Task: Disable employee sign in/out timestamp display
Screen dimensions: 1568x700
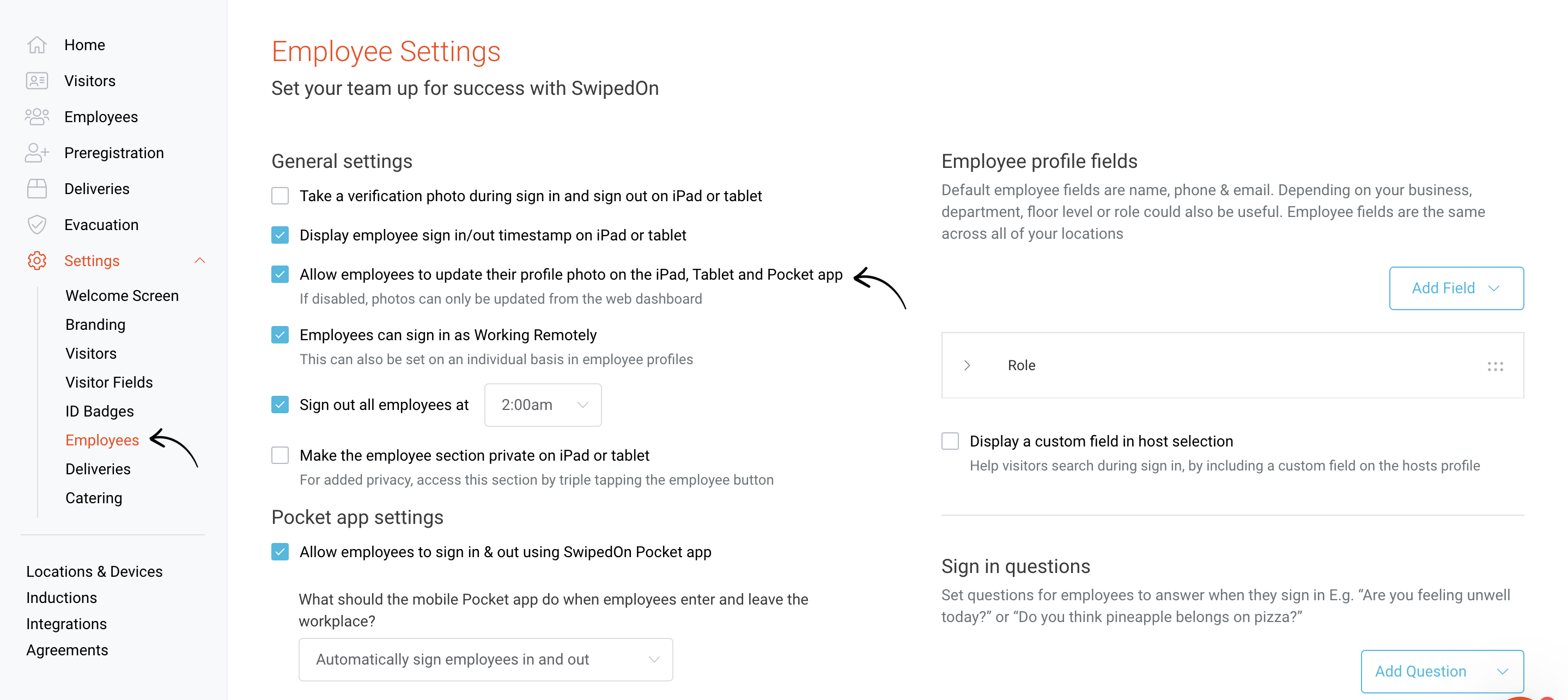Action: click(x=279, y=234)
